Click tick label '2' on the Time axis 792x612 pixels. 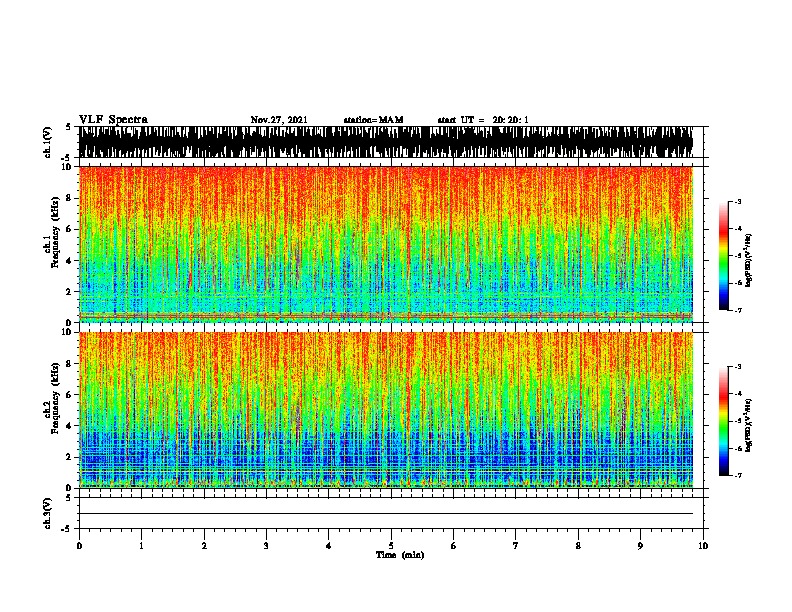[204, 546]
